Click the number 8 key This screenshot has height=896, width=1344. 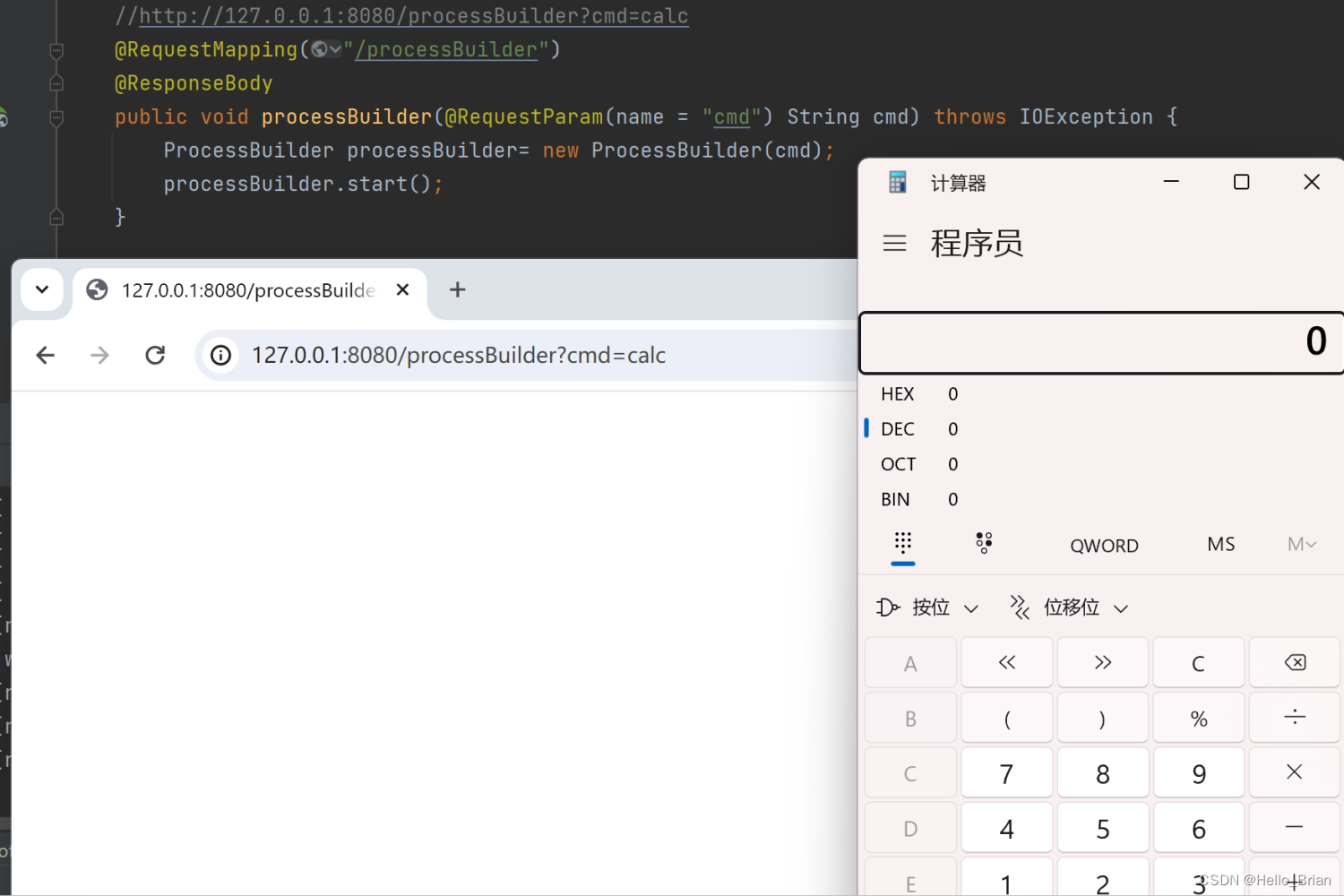[x=1103, y=772]
